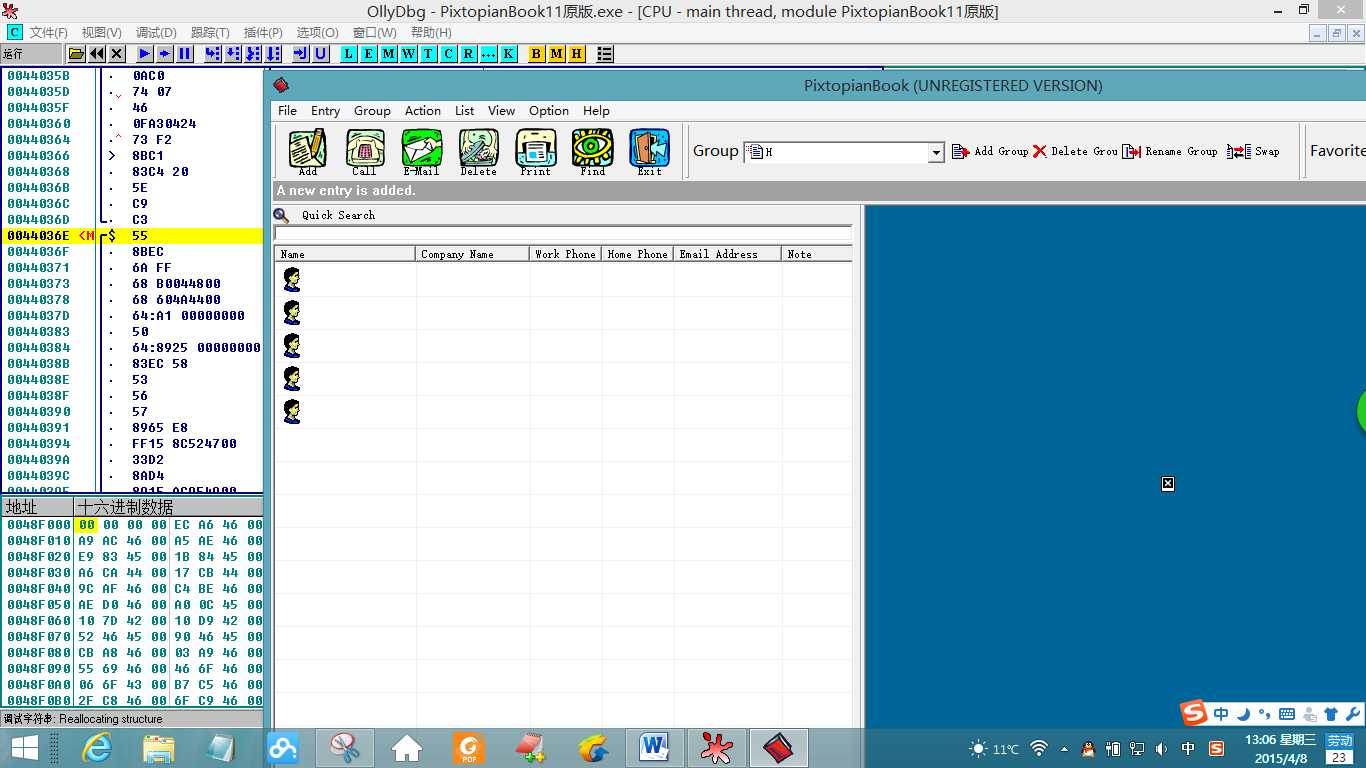Show Hardware breakpoints with yellow H button
The width and height of the screenshot is (1366, 768).
point(577,54)
